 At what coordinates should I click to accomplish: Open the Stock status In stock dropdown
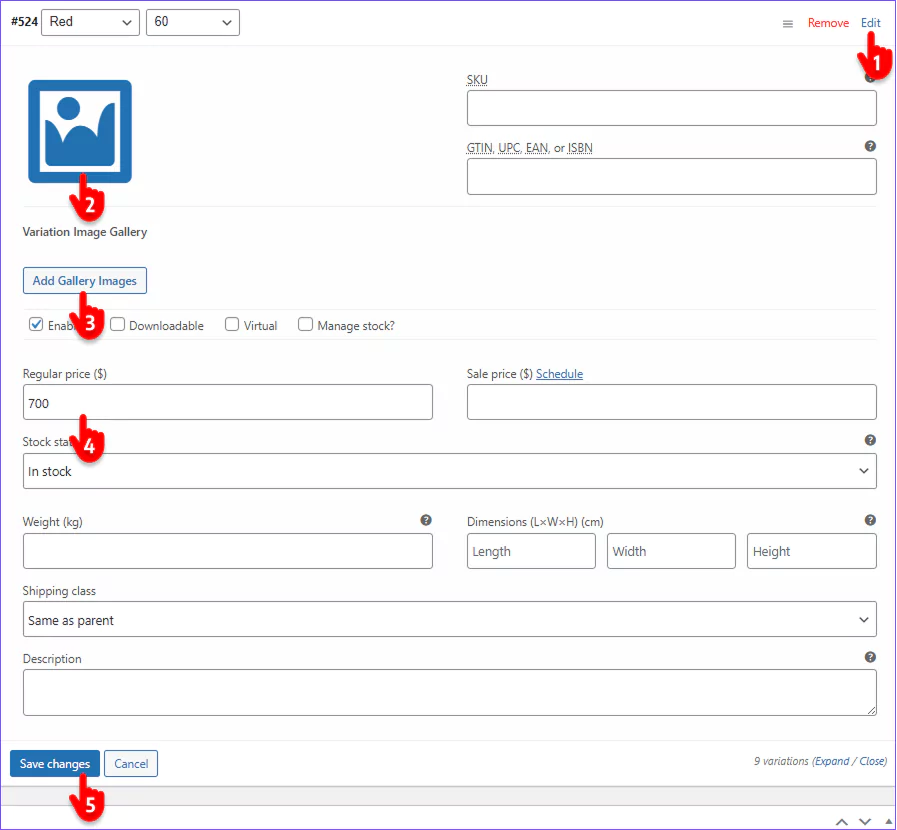pyautogui.click(x=450, y=471)
